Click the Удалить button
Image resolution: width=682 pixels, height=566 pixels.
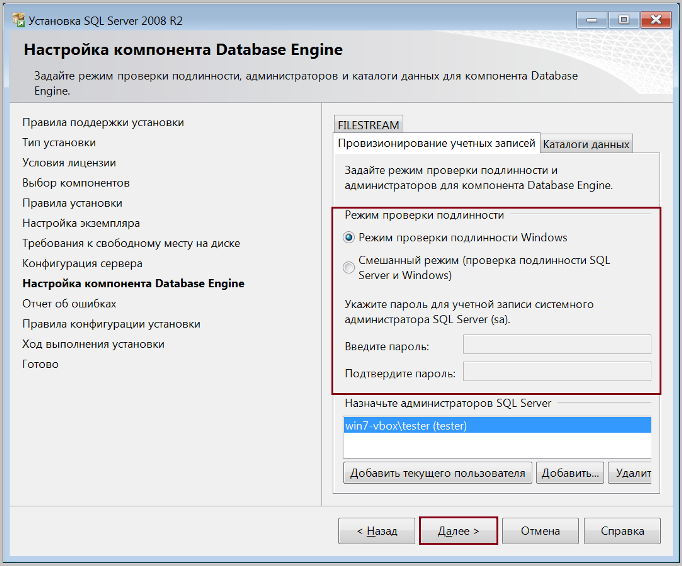[630, 473]
